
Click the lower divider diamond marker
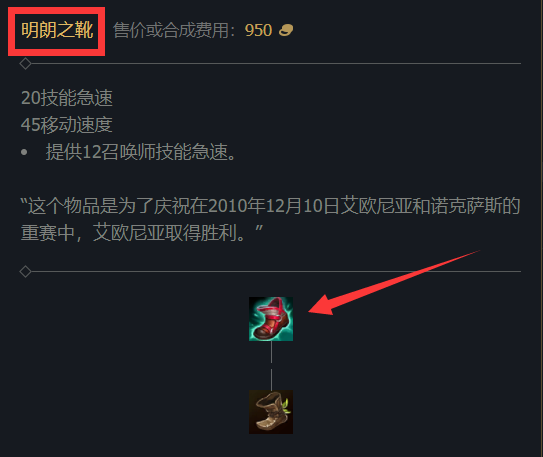[25, 271]
